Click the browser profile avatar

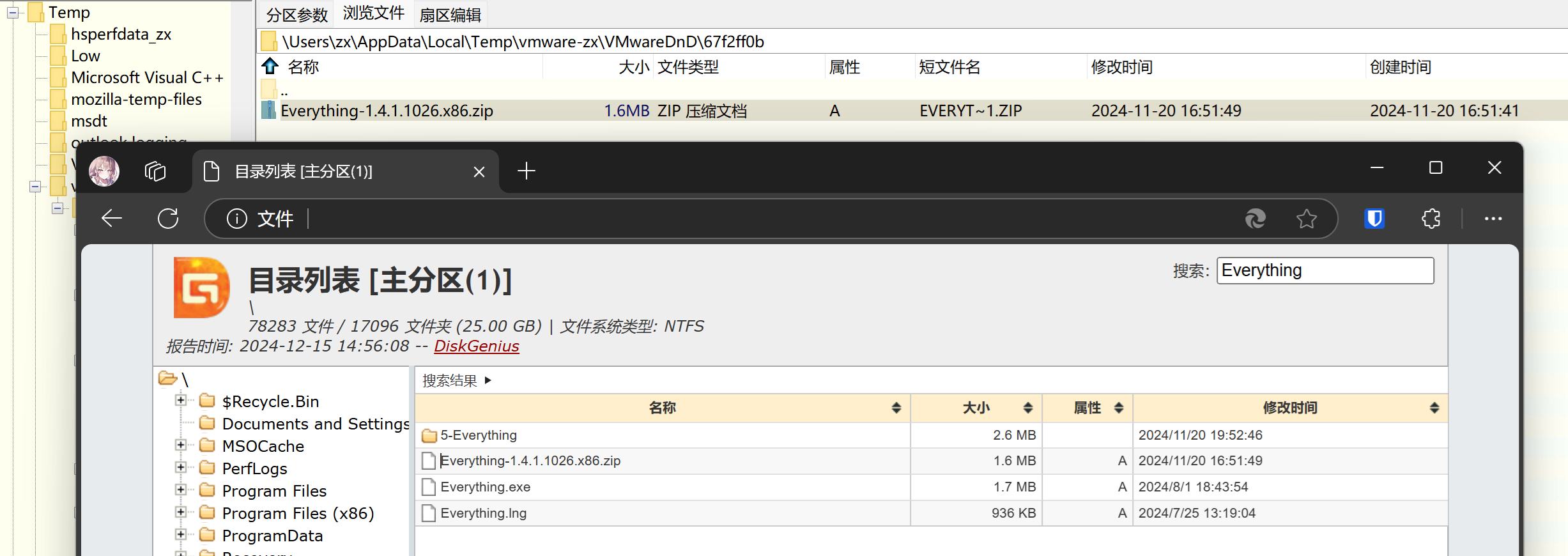pyautogui.click(x=104, y=171)
